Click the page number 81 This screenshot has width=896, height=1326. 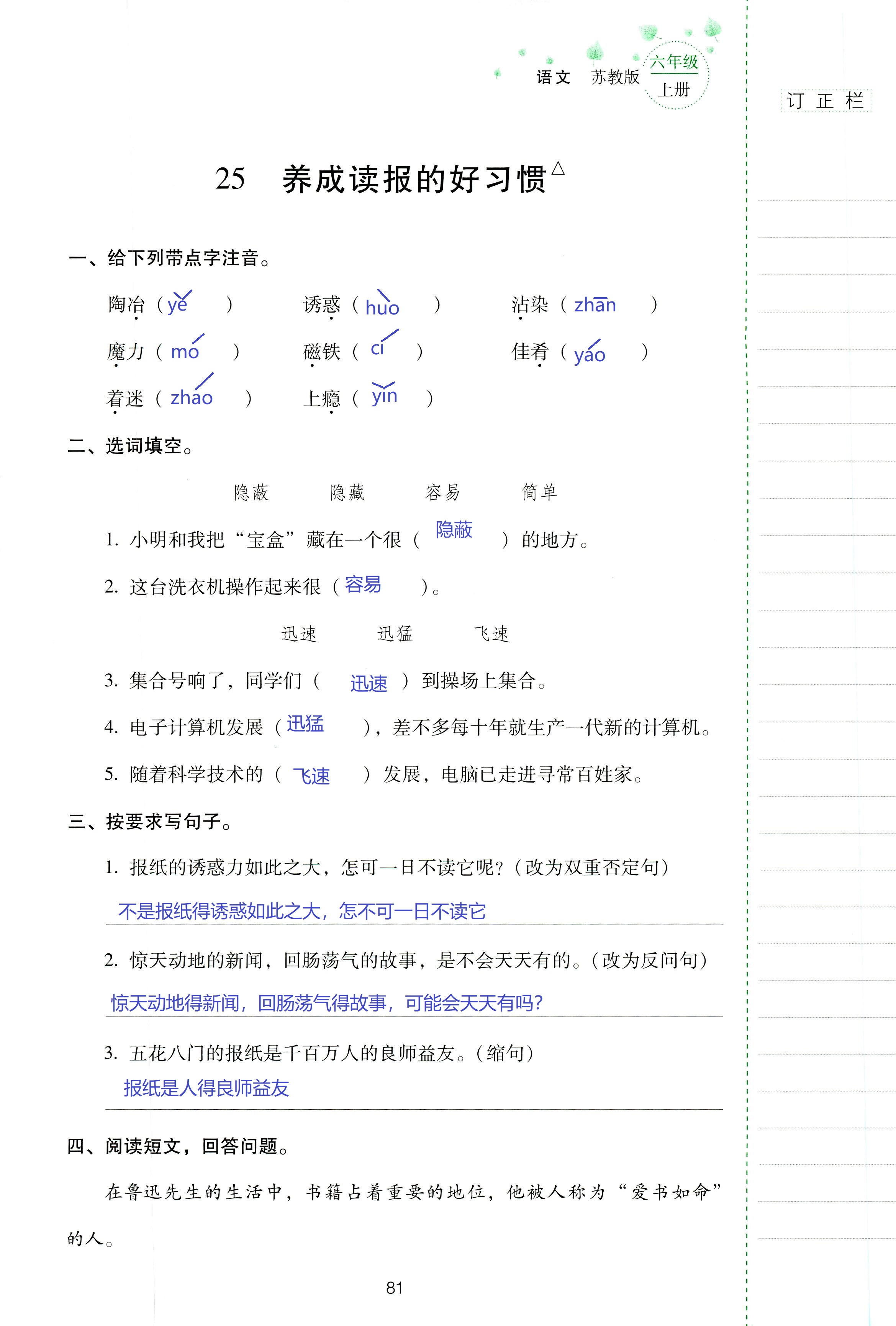[394, 1288]
